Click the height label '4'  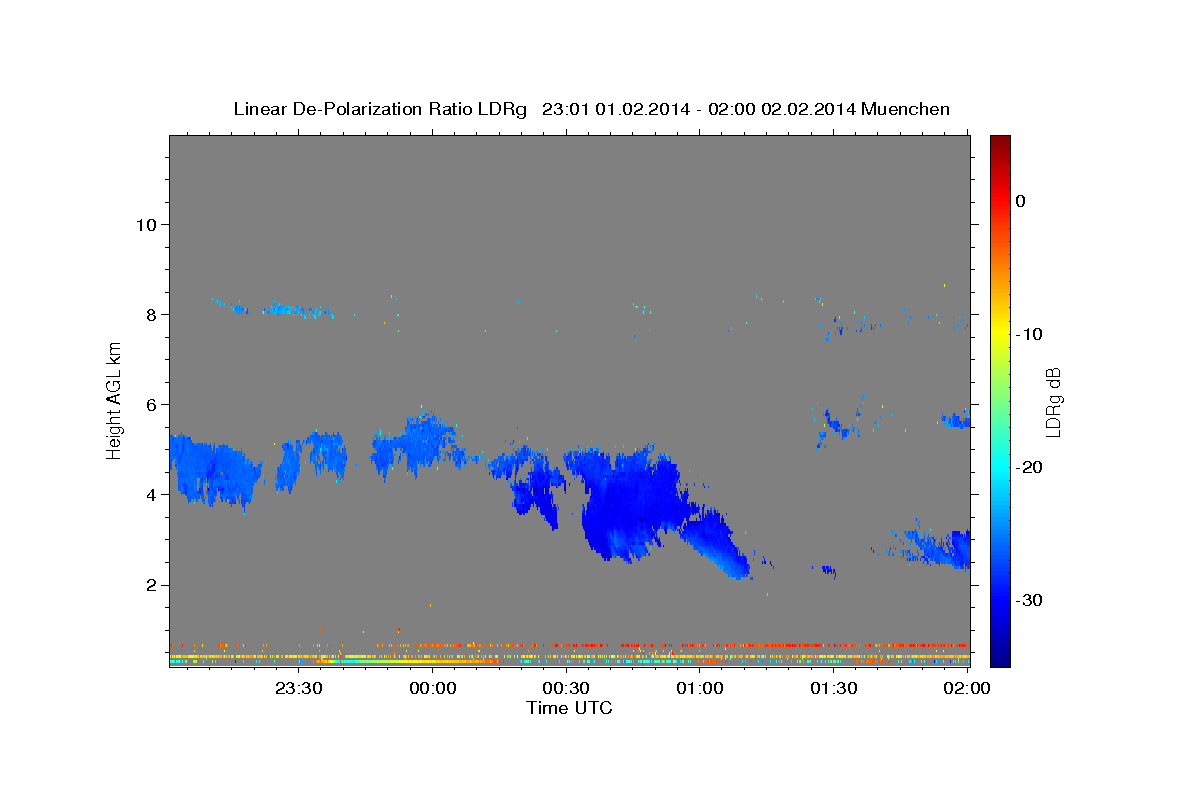coord(149,494)
